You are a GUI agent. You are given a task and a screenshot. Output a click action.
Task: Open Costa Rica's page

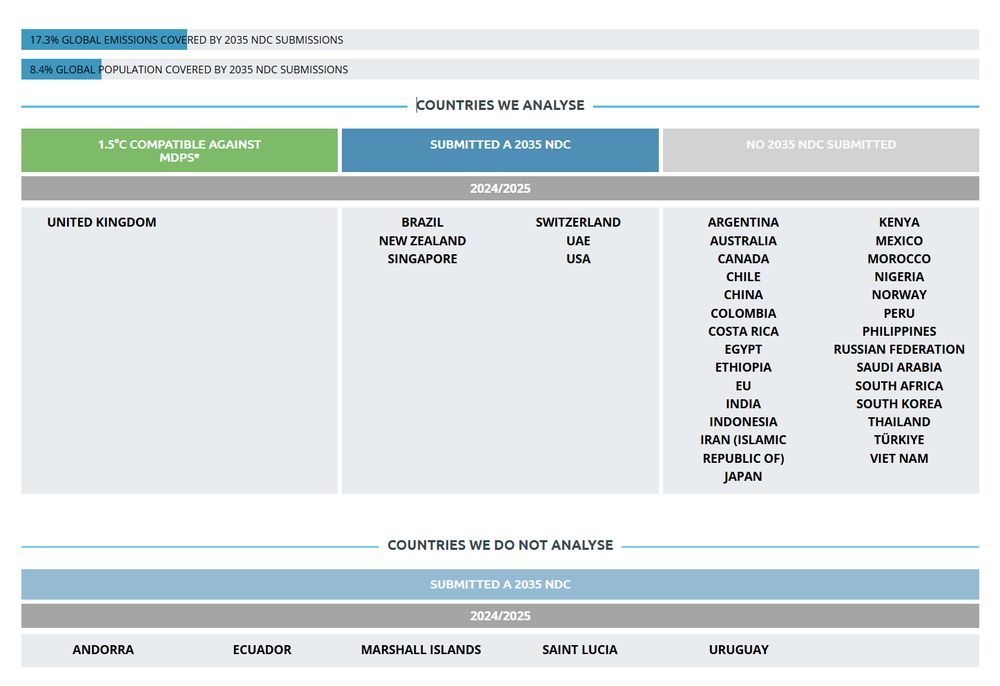[743, 332]
